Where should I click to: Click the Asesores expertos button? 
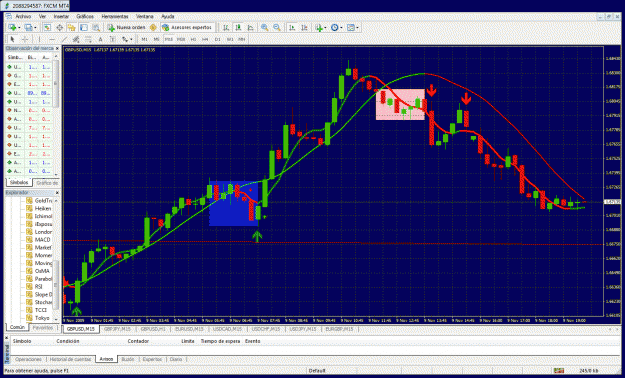pyautogui.click(x=188, y=28)
